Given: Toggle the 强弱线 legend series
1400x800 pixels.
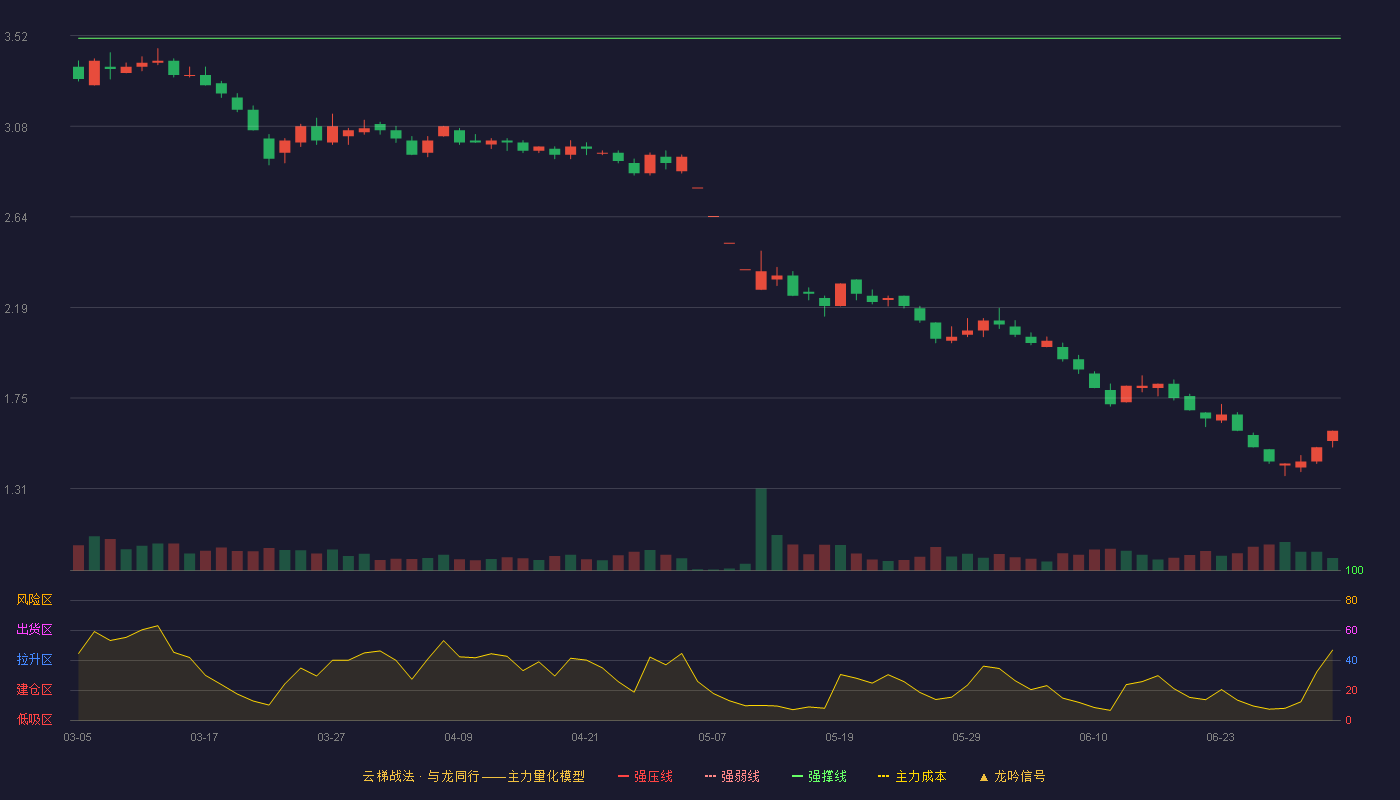Looking at the screenshot, I should 732,776.
